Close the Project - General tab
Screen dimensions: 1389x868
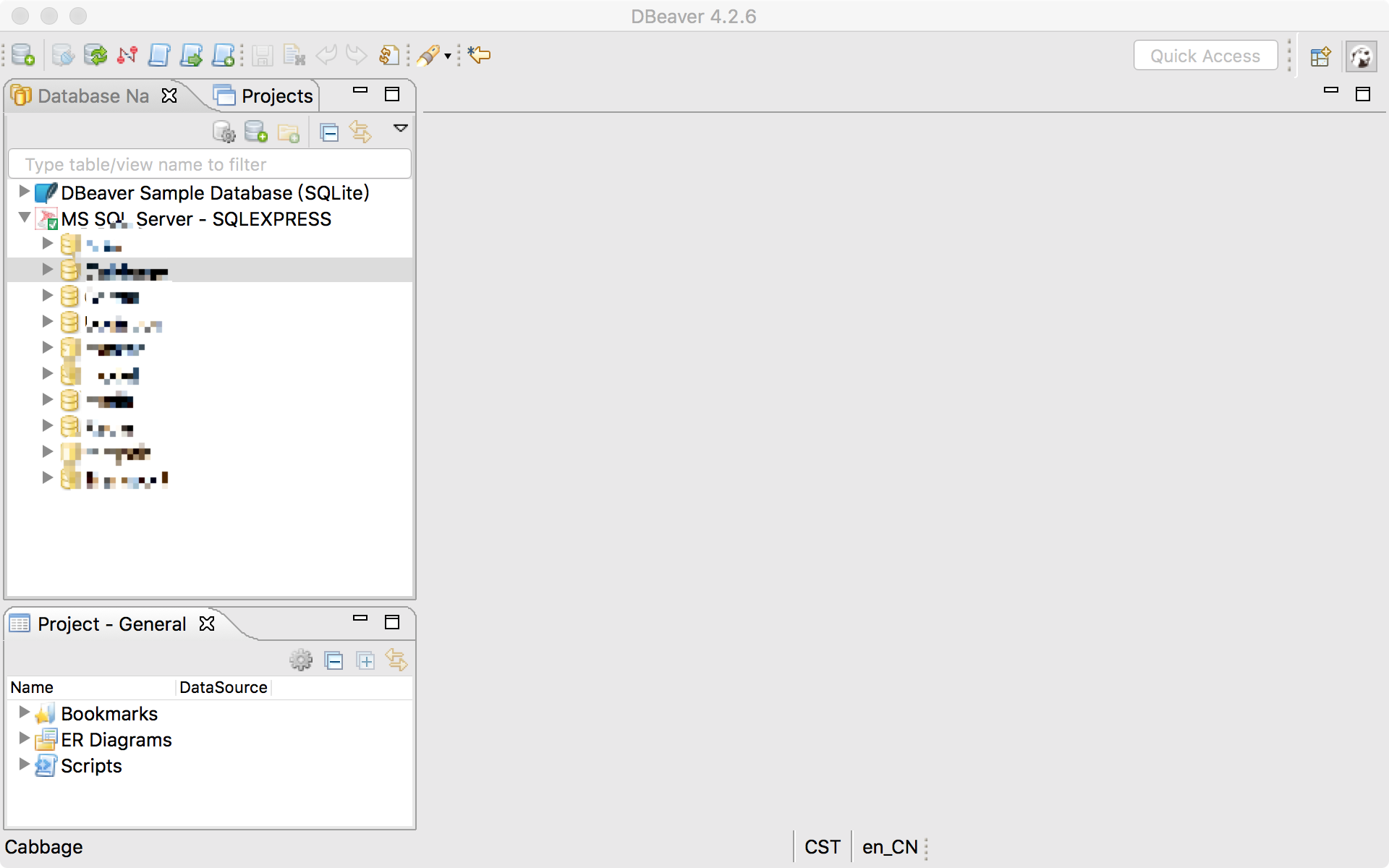207,624
